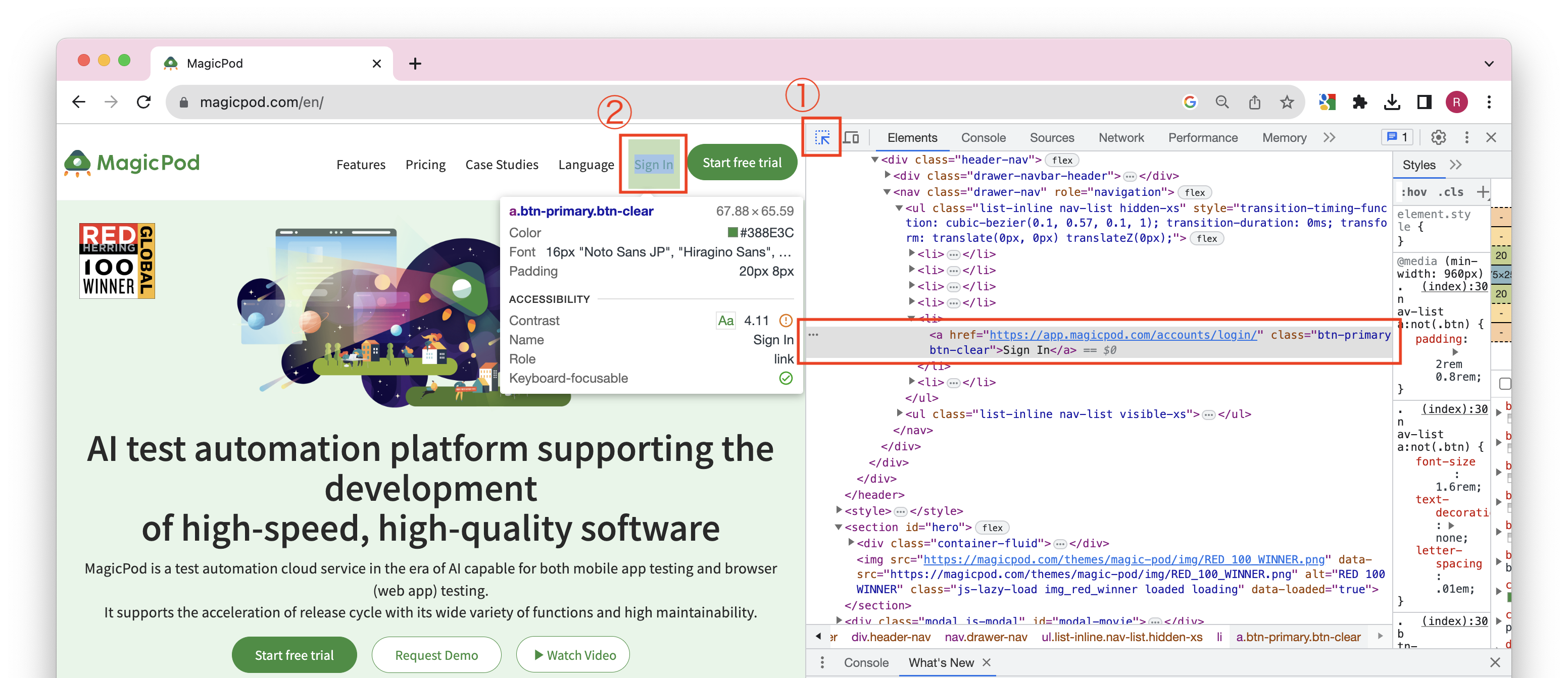
Task: Expand the drawer-navbar-header div
Action: coord(887,175)
